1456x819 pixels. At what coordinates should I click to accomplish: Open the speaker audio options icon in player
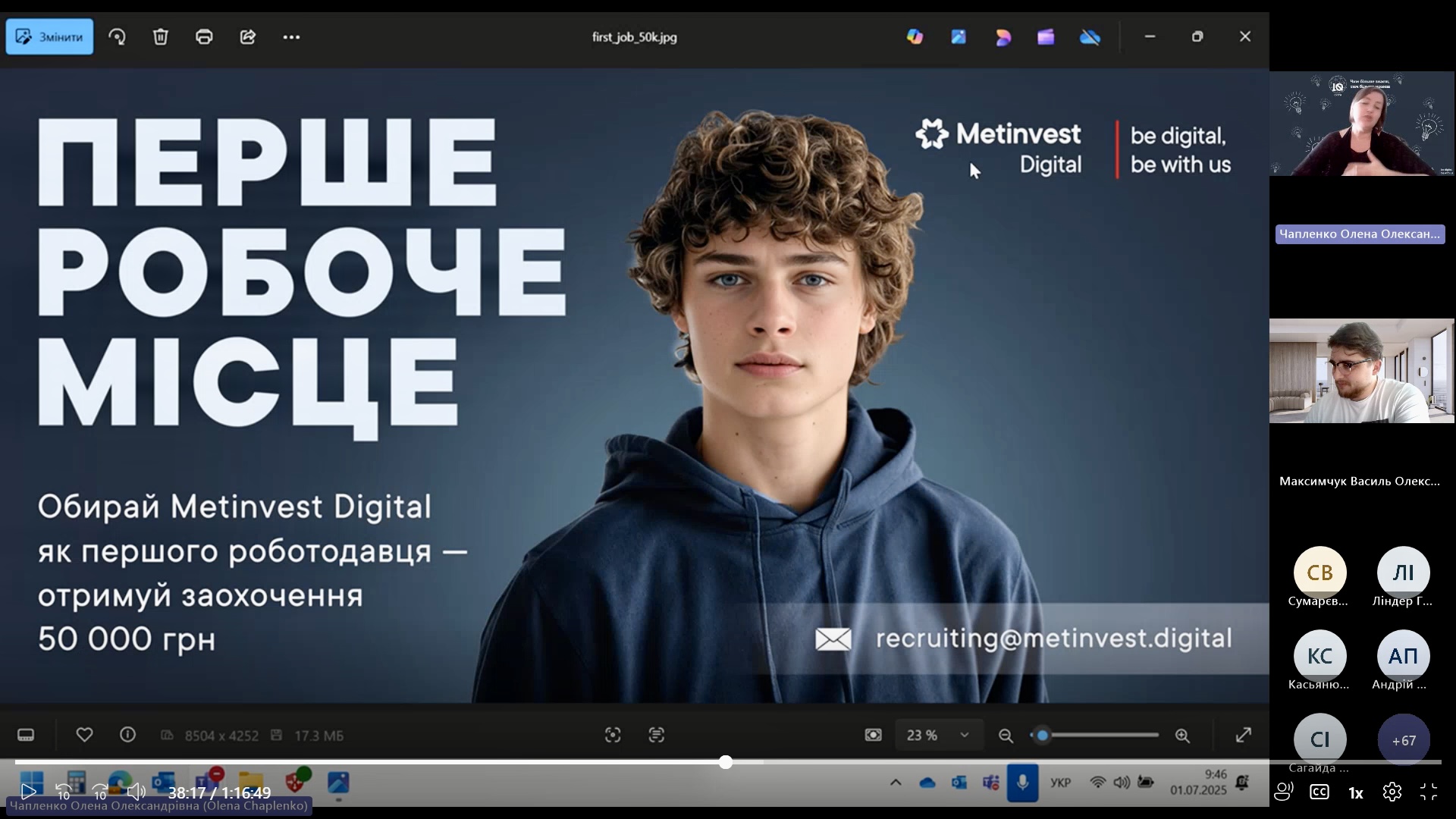[x=1283, y=792]
